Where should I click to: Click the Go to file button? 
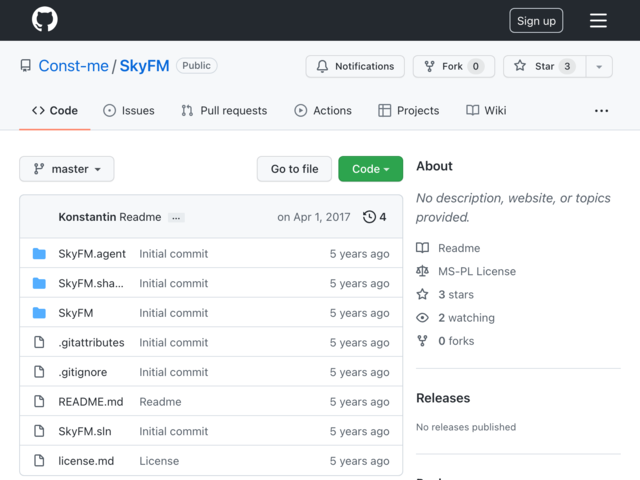pyautogui.click(x=294, y=169)
